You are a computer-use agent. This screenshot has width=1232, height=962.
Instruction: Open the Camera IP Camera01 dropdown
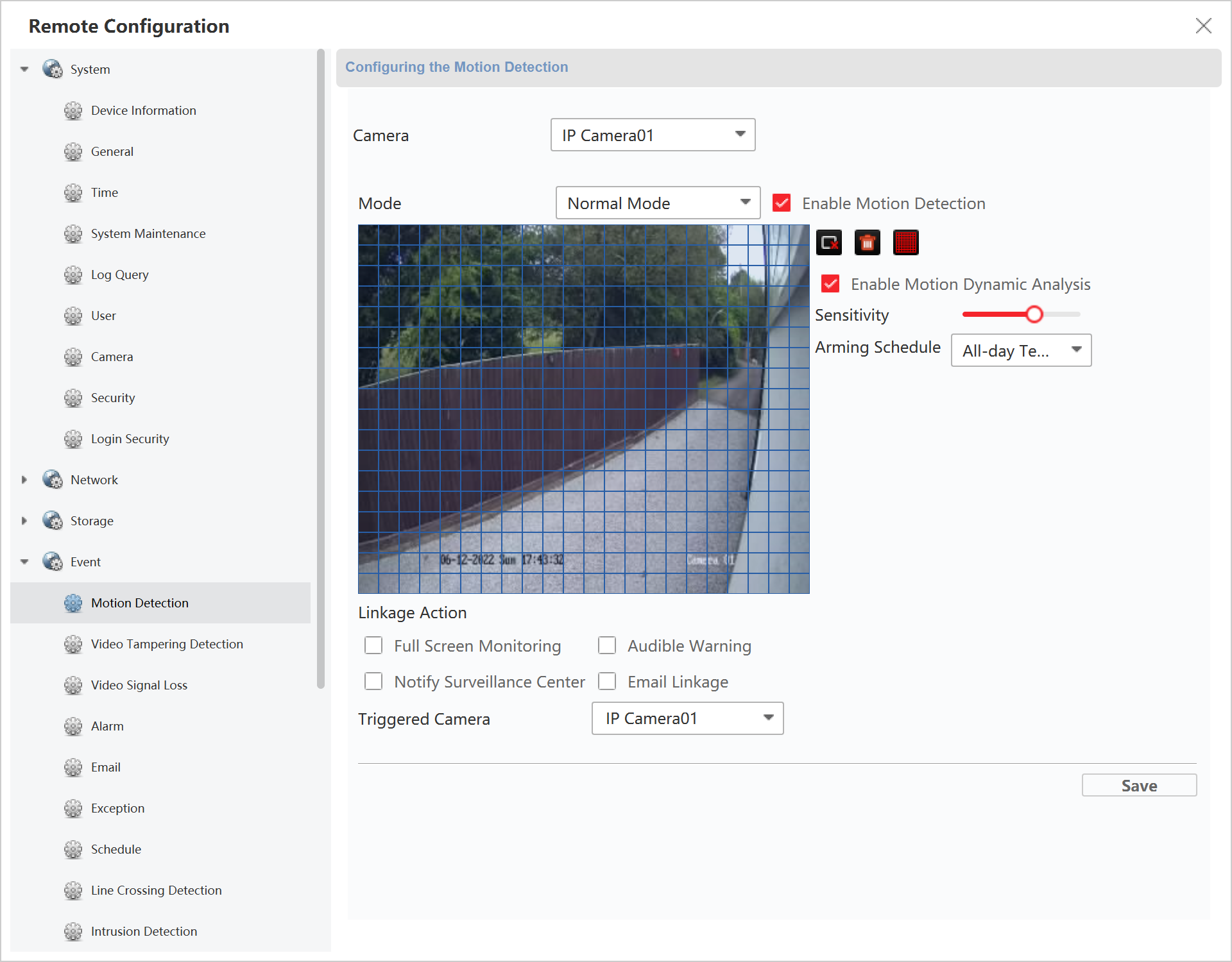point(653,135)
